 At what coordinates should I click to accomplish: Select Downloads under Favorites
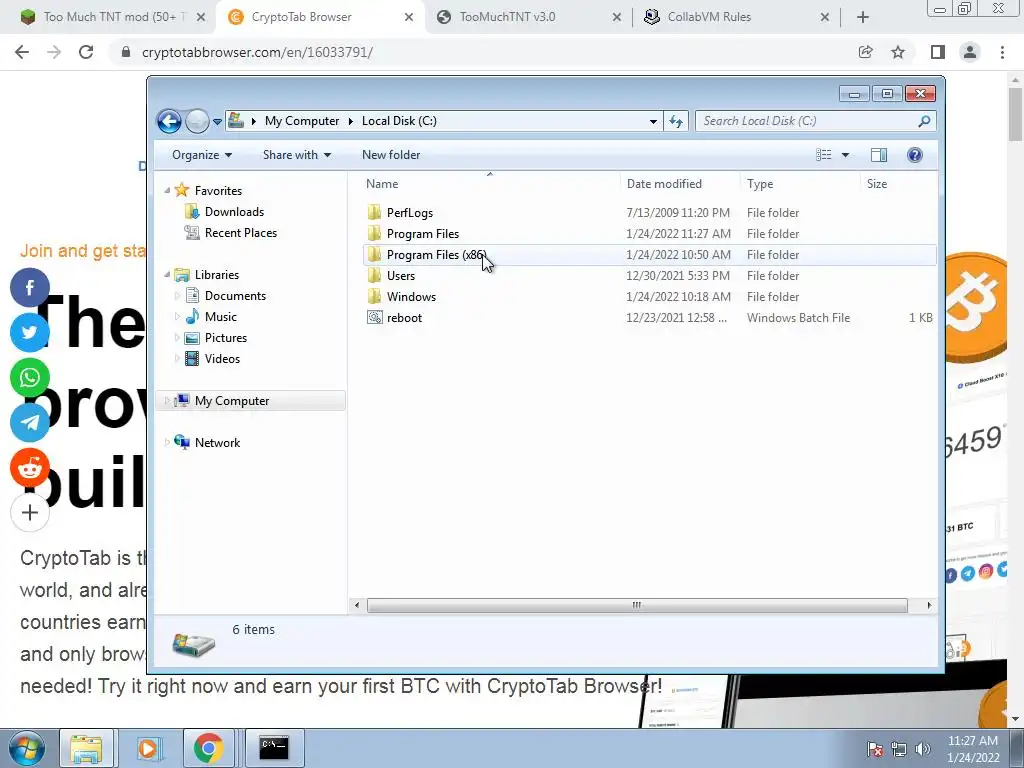point(225,212)
